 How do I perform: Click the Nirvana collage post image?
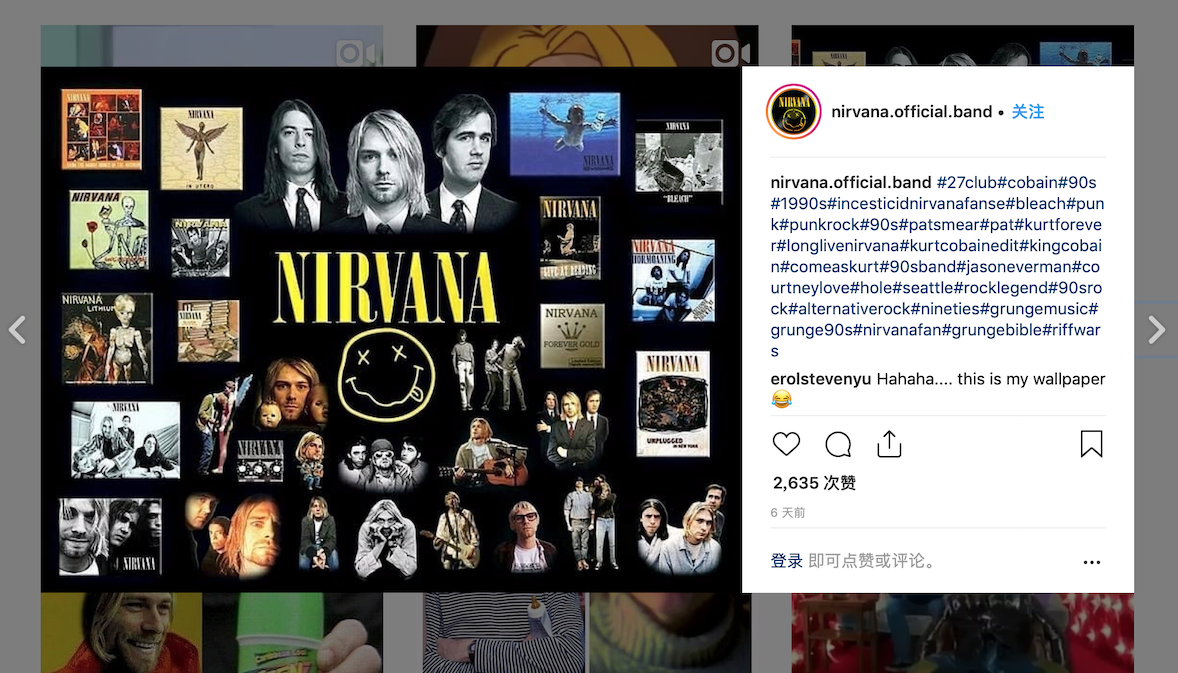pyautogui.click(x=391, y=329)
